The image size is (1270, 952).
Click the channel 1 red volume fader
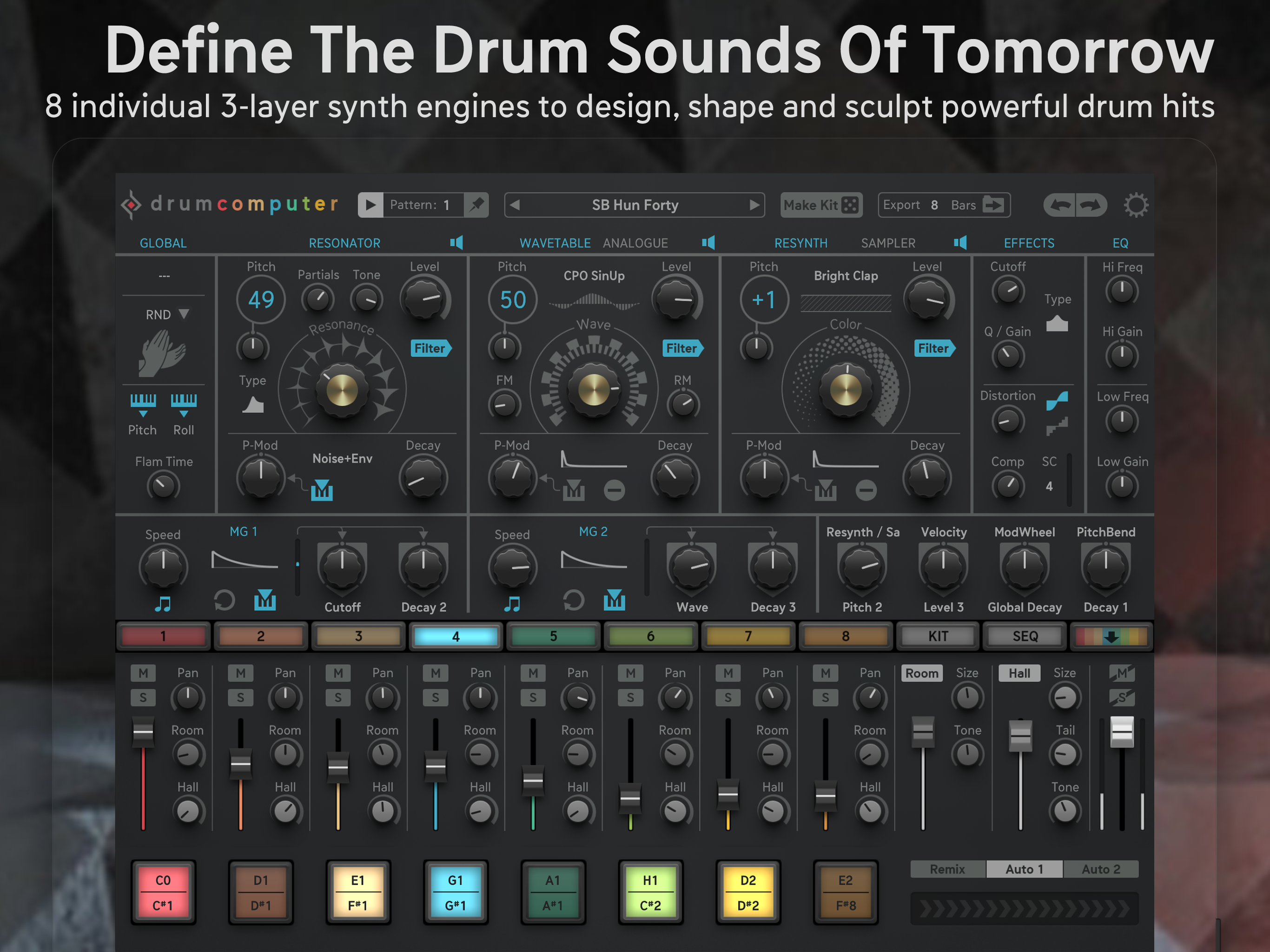point(143,732)
